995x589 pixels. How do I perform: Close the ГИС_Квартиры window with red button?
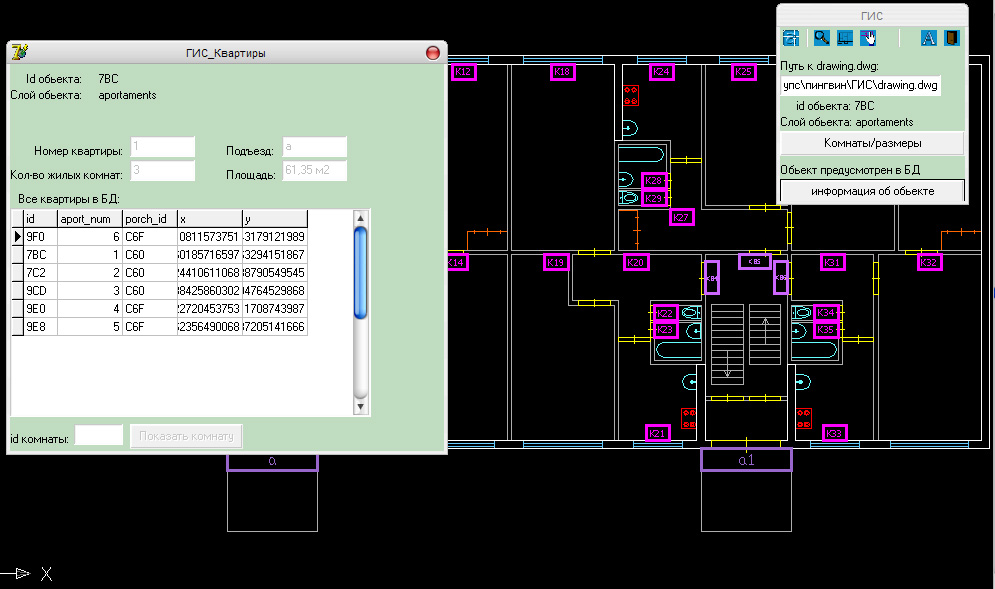(x=433, y=53)
